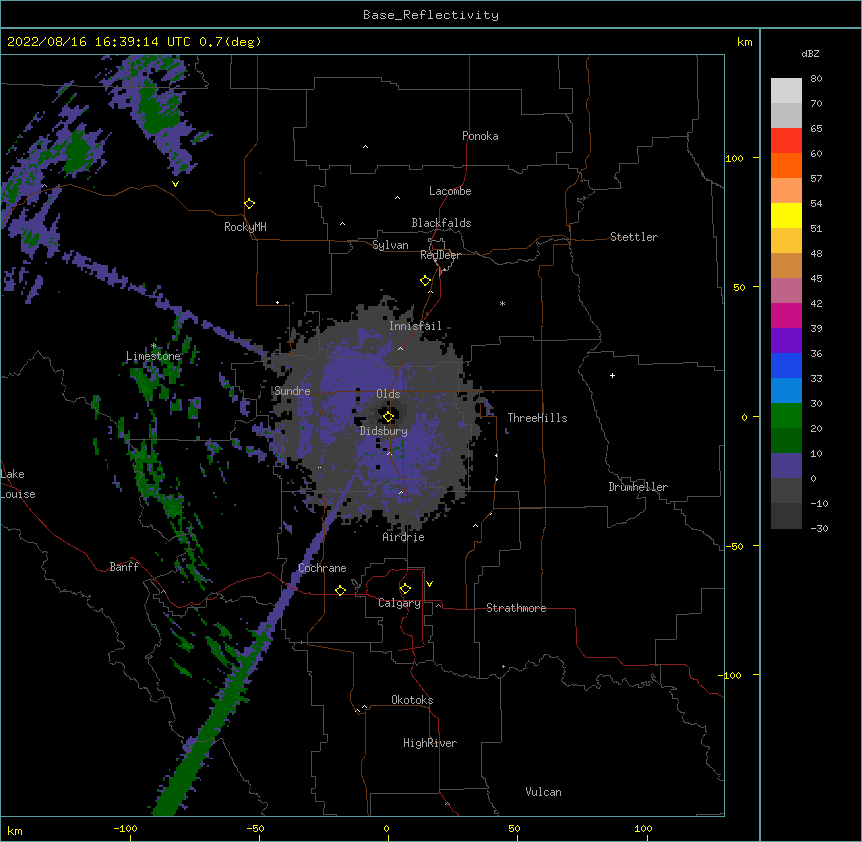The image size is (862, 842).
Task: Click the Cochrane town label
Action: [322, 568]
